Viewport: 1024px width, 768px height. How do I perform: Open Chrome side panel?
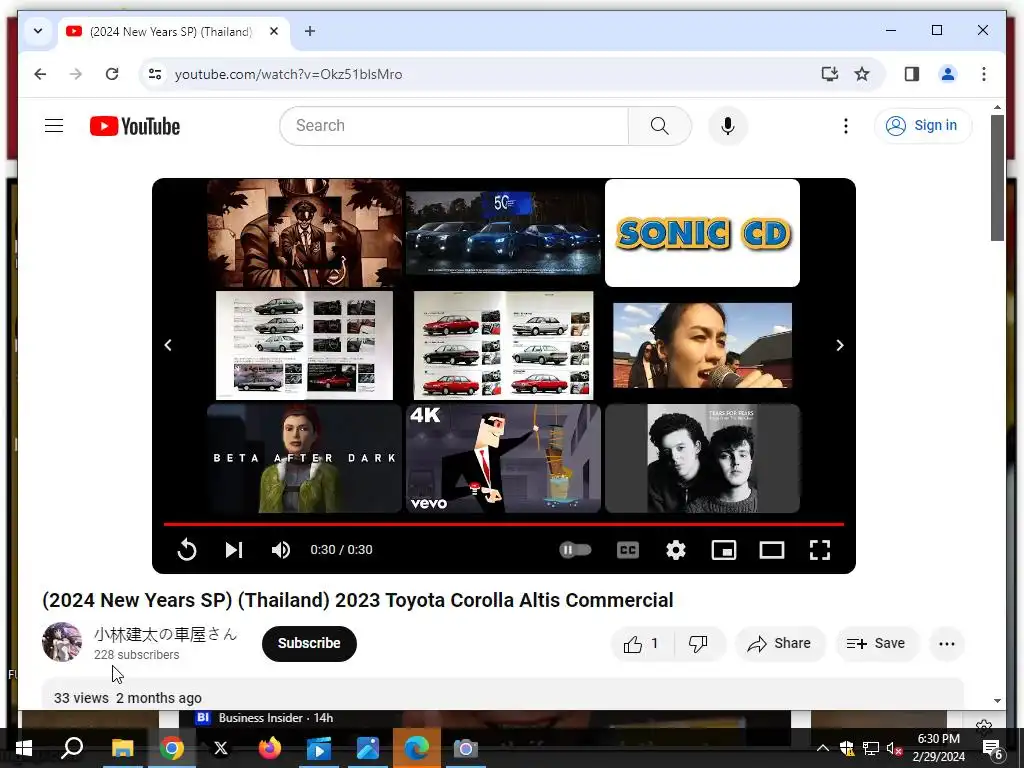point(912,74)
